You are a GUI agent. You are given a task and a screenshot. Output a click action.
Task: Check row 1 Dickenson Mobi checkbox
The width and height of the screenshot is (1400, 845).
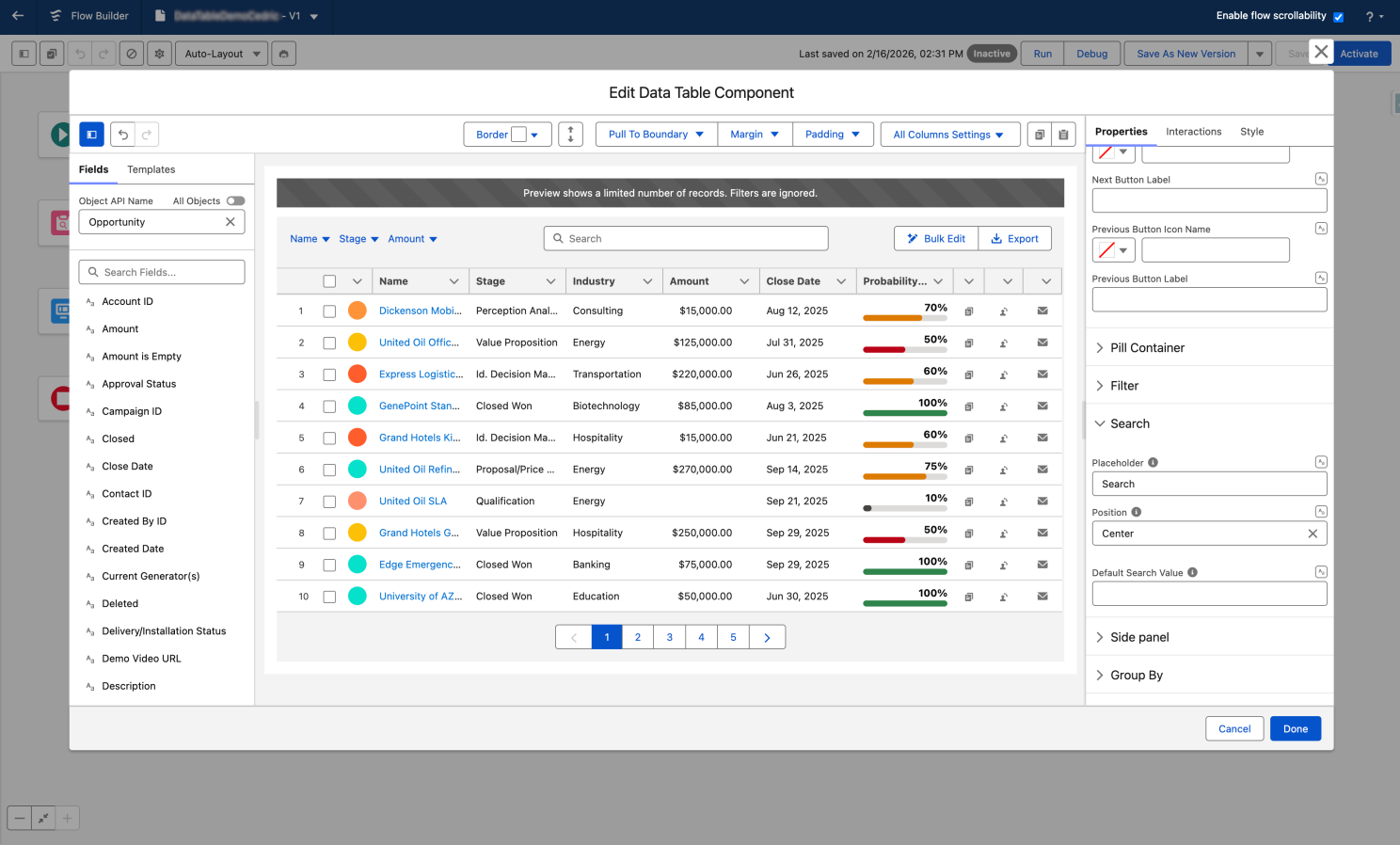pyautogui.click(x=329, y=311)
